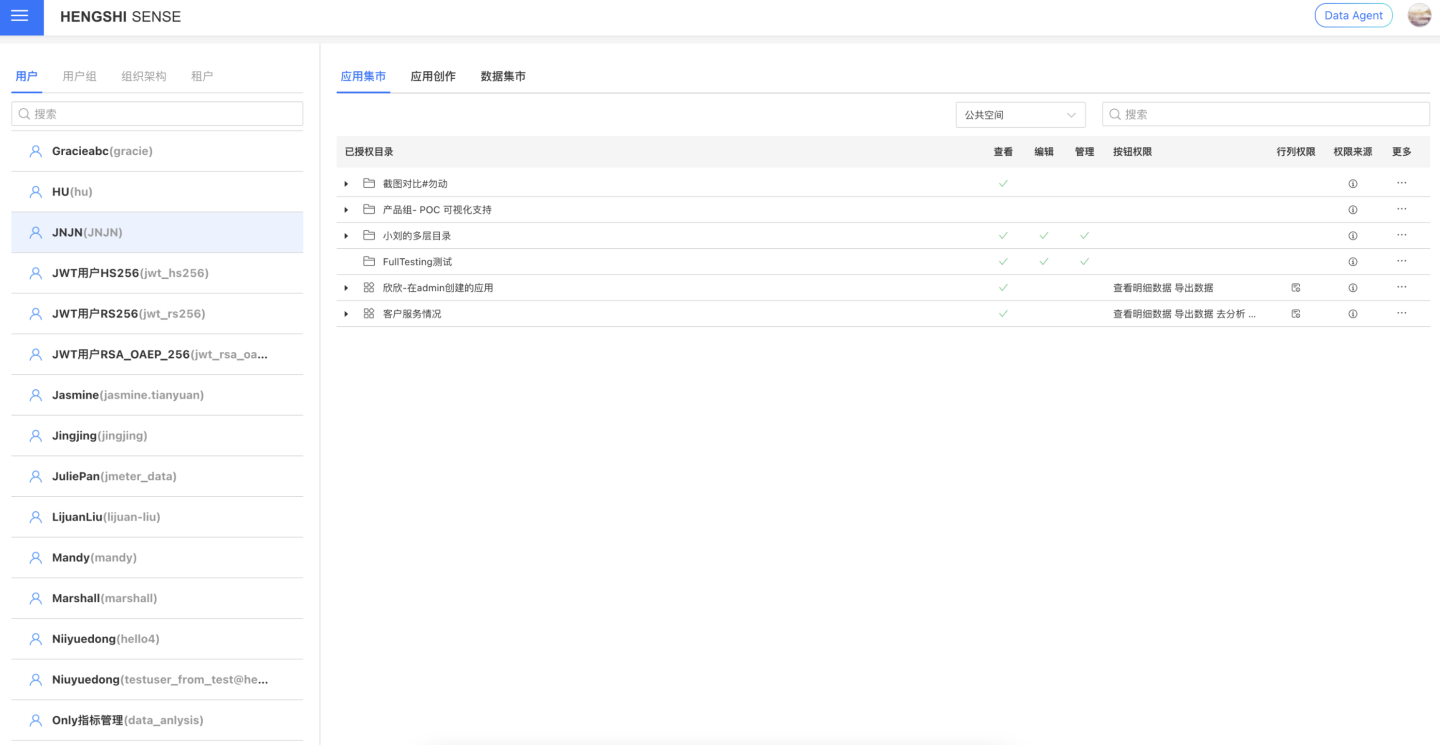This screenshot has height=745, width=1440.
Task: Select user HU(hu)
Action: point(157,192)
